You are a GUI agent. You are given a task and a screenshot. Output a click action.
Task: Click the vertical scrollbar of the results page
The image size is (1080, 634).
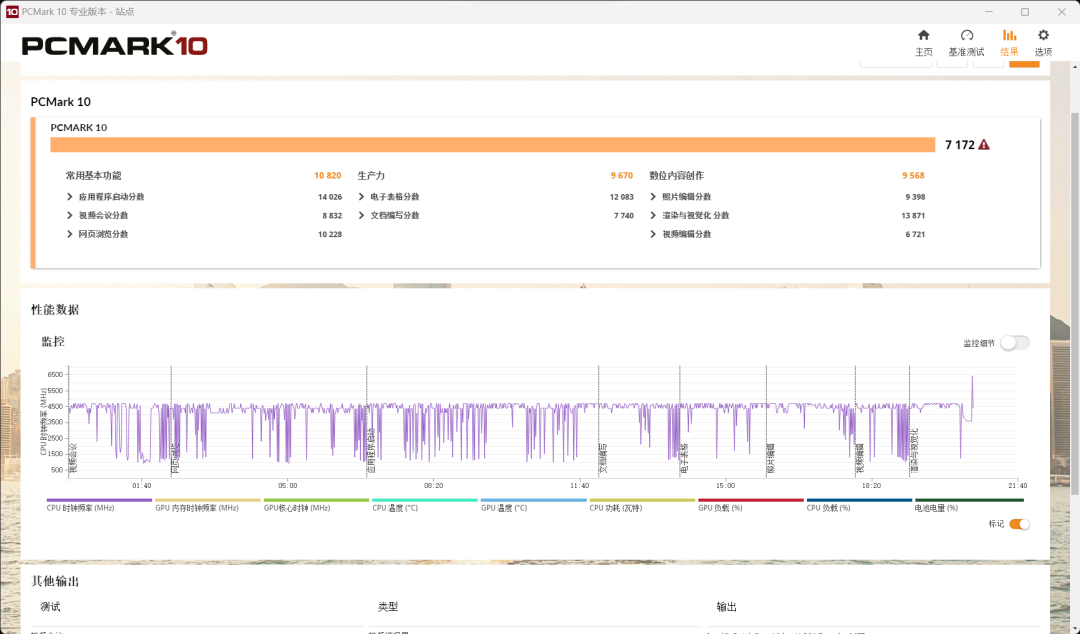click(x=1075, y=303)
